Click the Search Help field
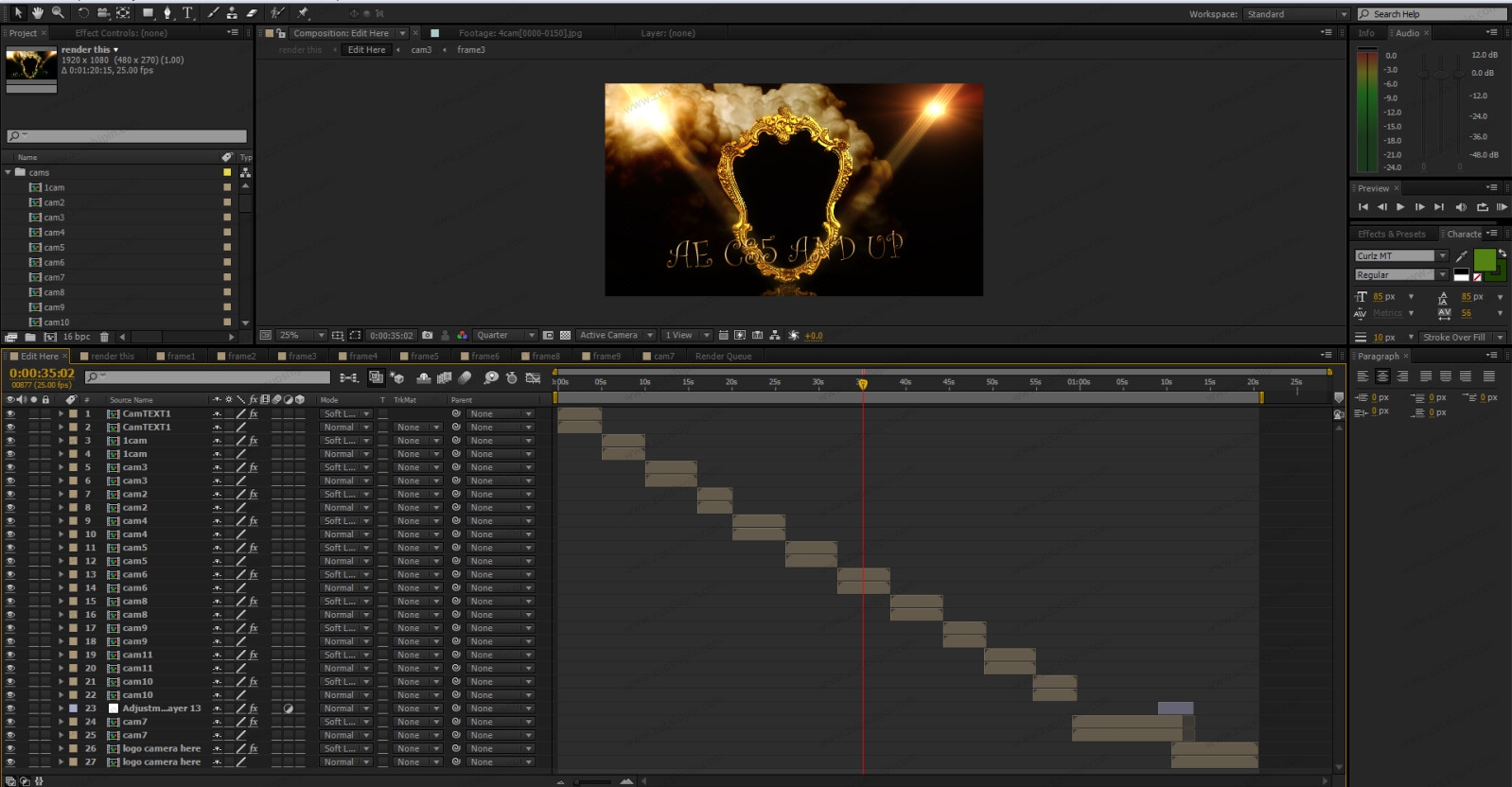 [1433, 14]
